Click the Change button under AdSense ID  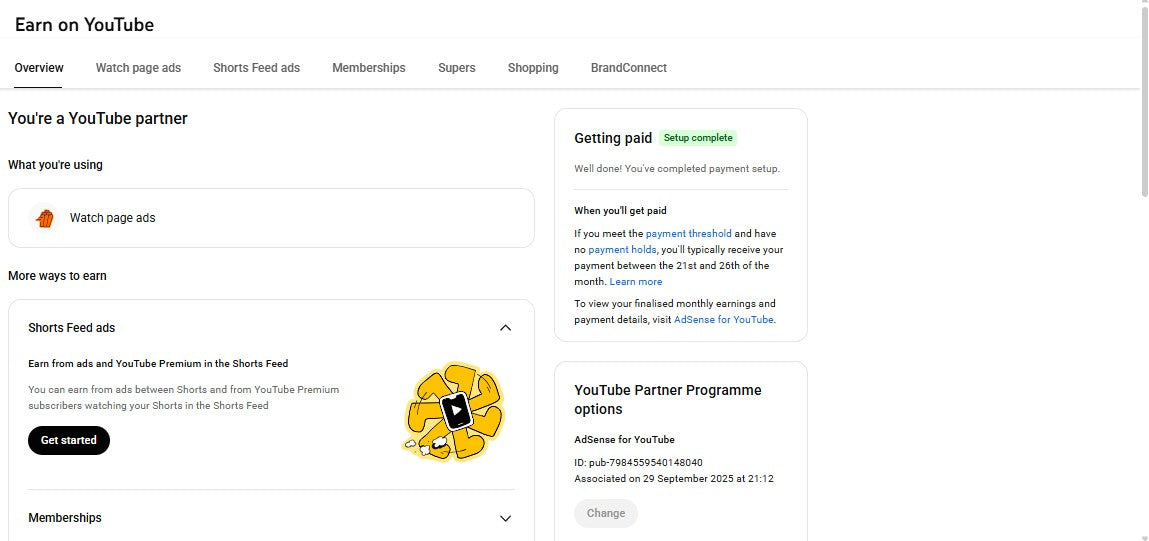[605, 513]
